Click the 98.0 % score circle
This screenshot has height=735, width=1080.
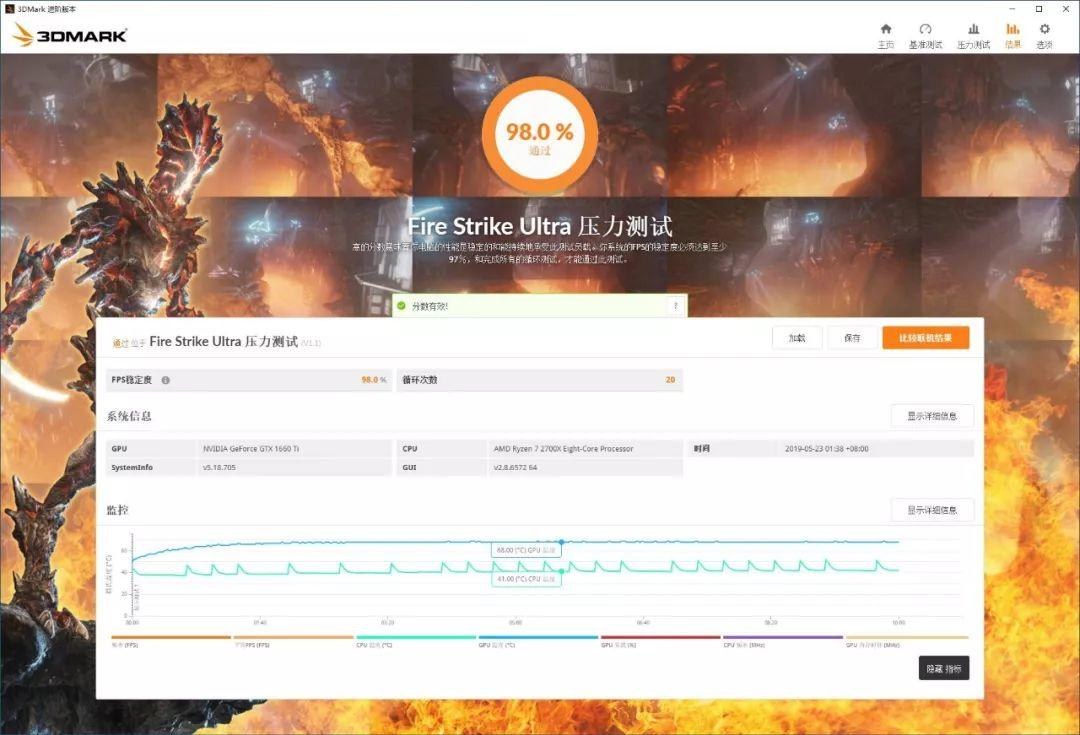click(539, 135)
